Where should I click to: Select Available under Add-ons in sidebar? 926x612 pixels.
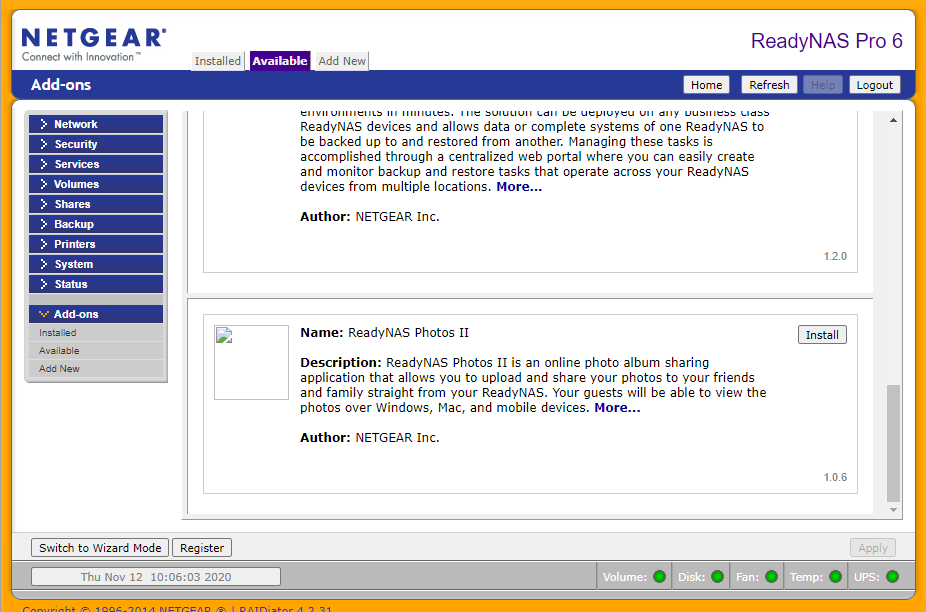point(59,351)
